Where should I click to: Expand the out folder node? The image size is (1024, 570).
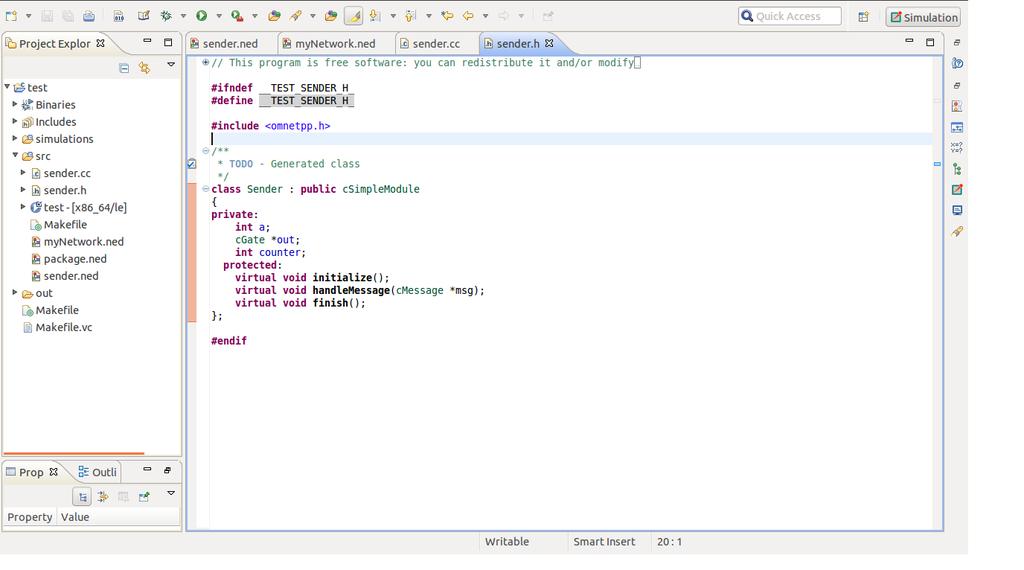[15, 293]
